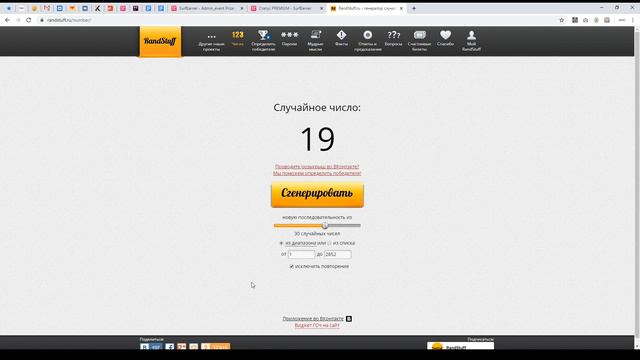Select the 'из диапазона' radio option
Screen dimensions: 640x360
(x=281, y=243)
